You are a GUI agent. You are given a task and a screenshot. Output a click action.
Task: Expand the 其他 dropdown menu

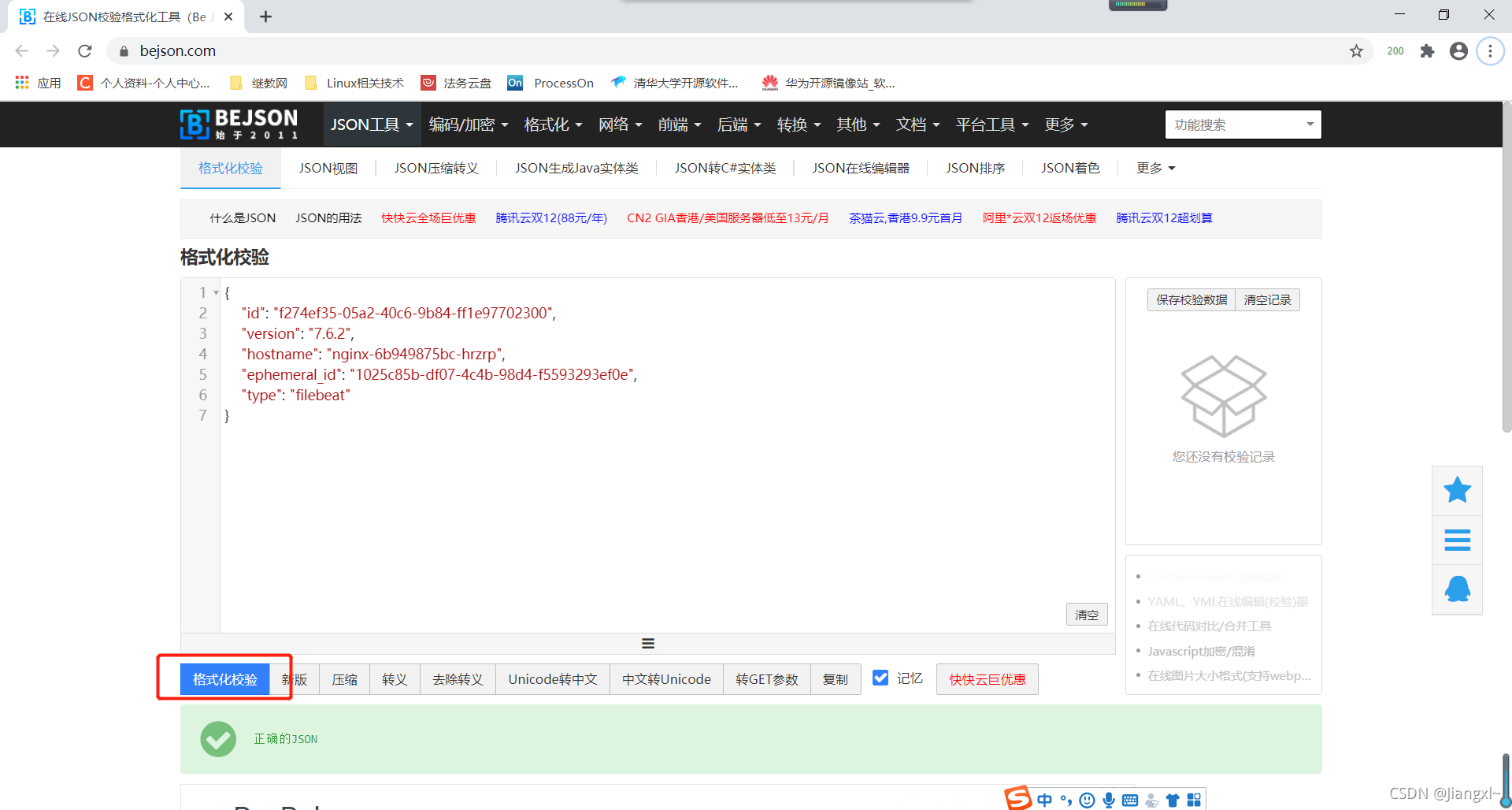858,124
